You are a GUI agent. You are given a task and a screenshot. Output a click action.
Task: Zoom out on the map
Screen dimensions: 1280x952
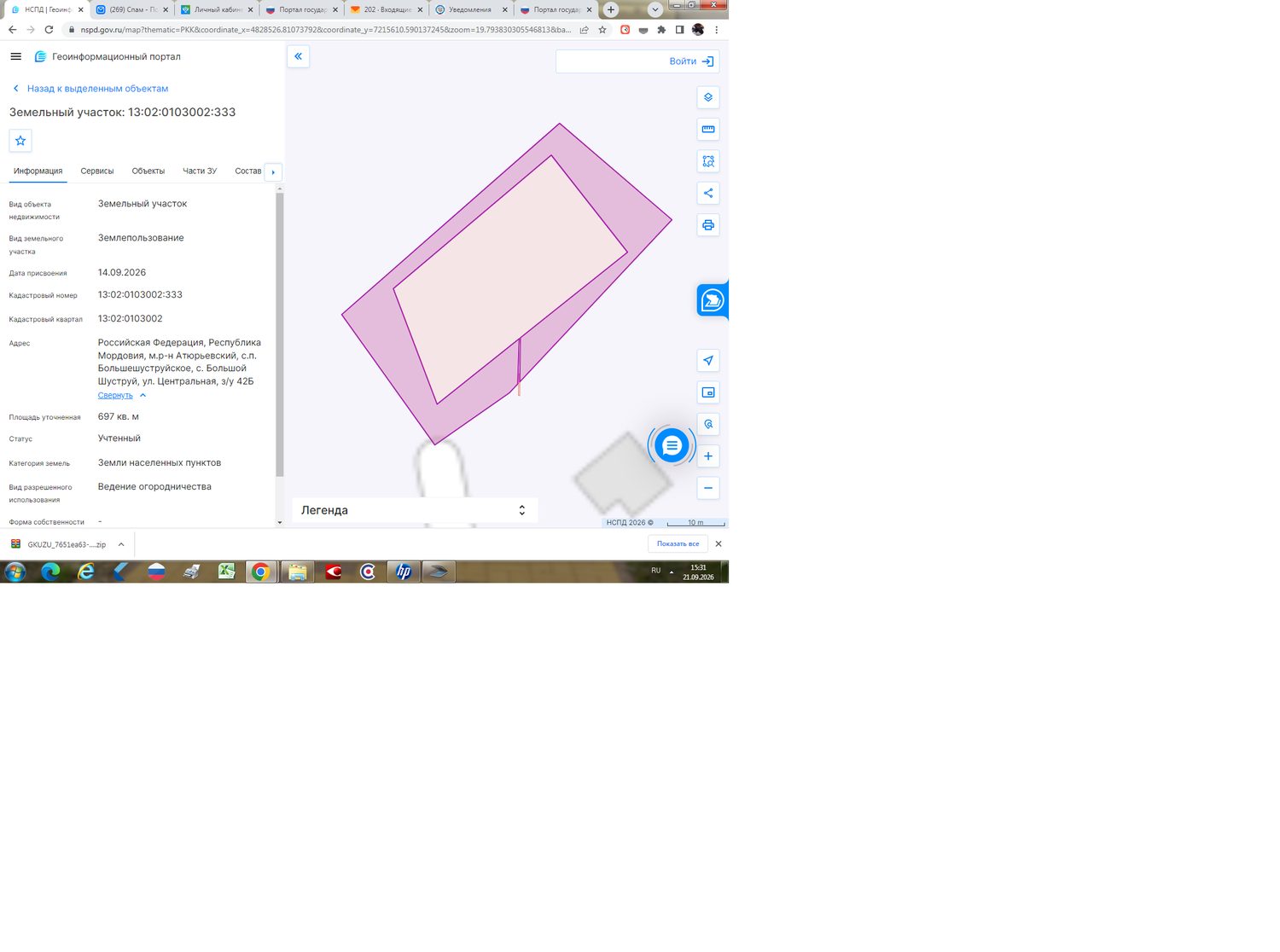click(708, 488)
